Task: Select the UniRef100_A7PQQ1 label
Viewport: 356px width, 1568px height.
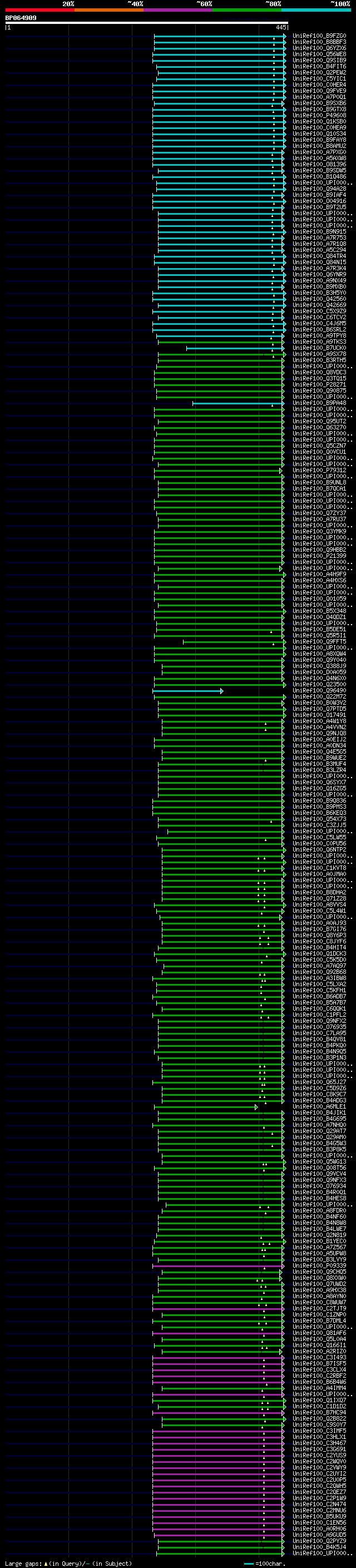Action: (x=319, y=97)
